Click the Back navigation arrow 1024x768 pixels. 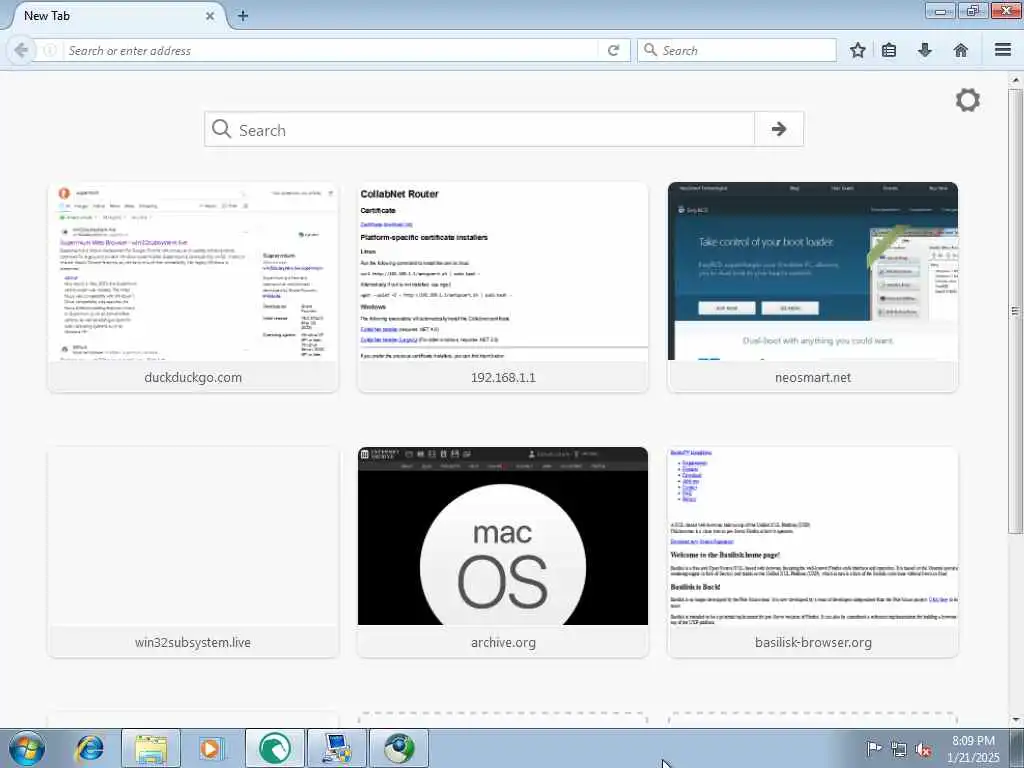tap(21, 50)
